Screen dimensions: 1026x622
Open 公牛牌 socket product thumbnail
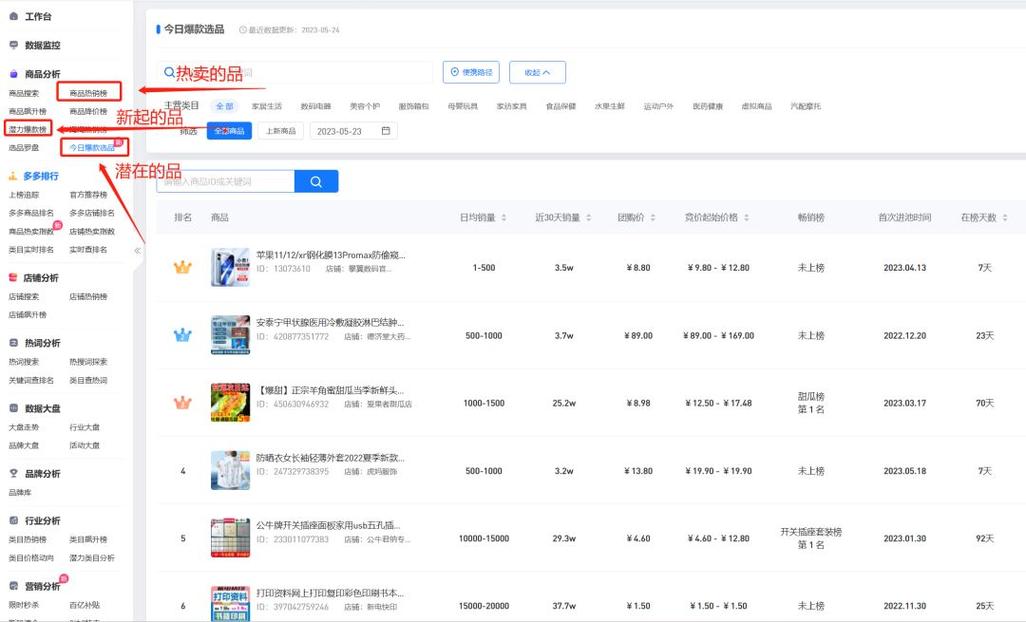coord(230,538)
